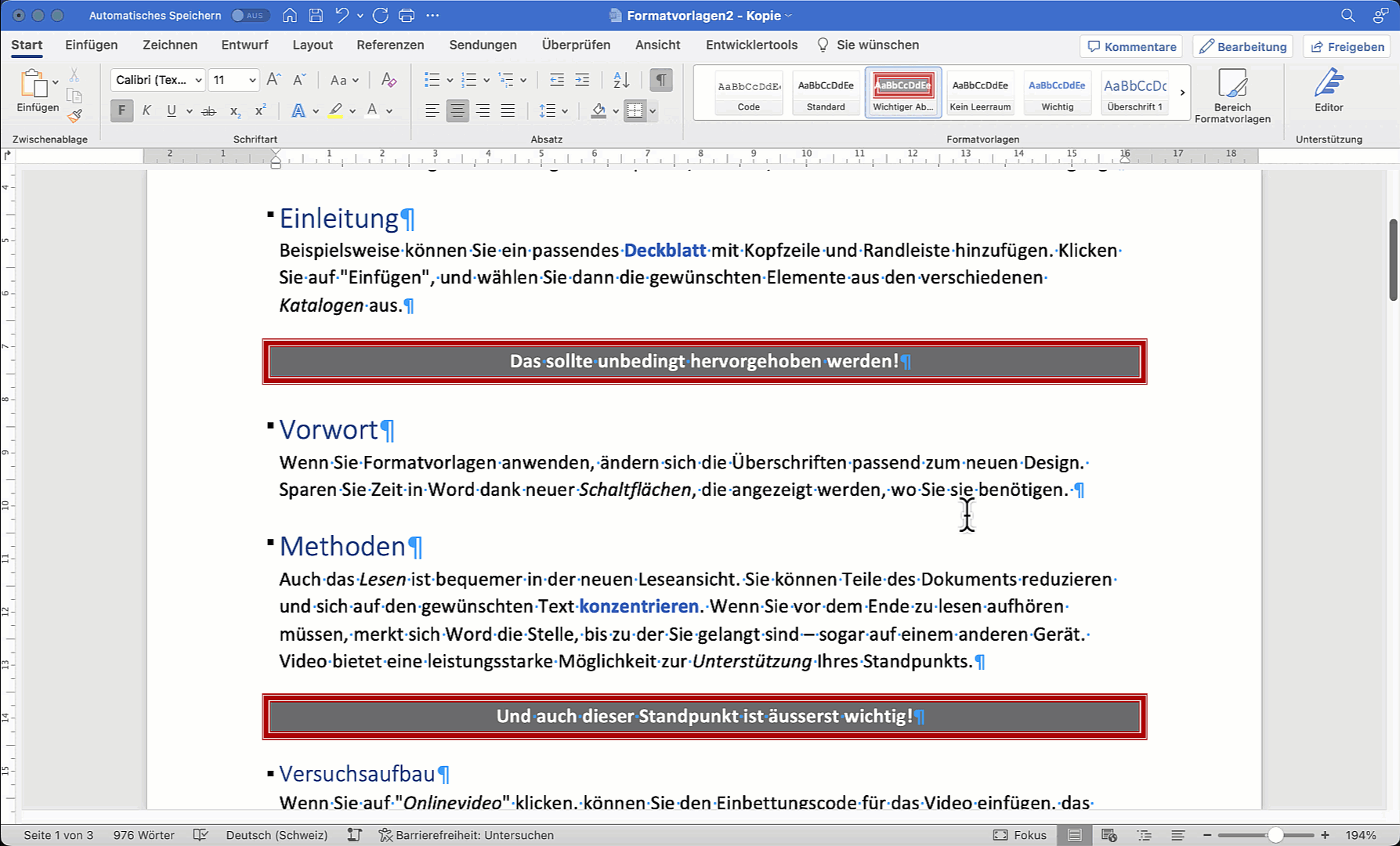The width and height of the screenshot is (1400, 846).
Task: Toggle bold formatting button
Action: pos(121,111)
